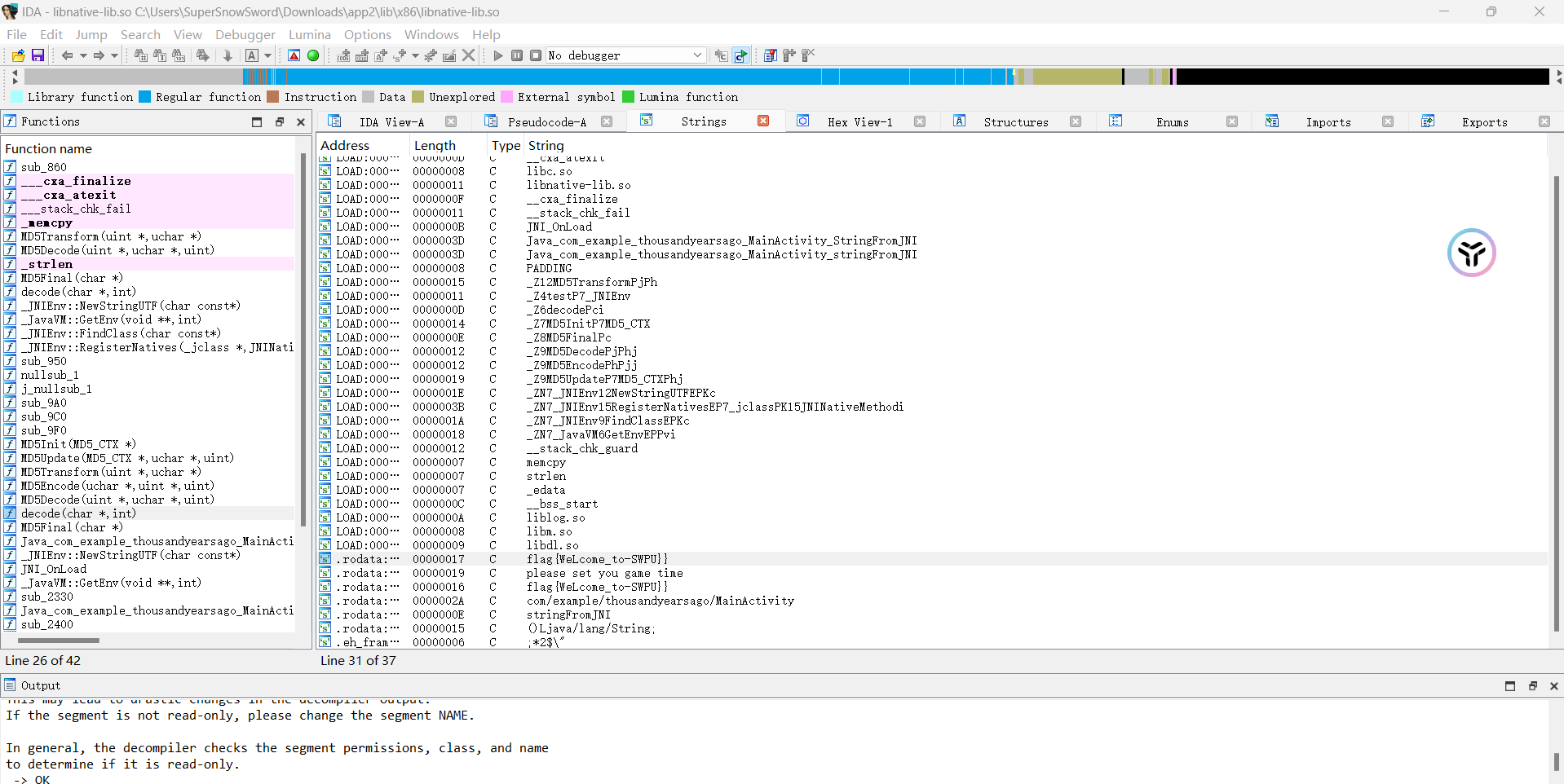Close the Strings tab
Screen dimensions: 1564x784
[763, 121]
